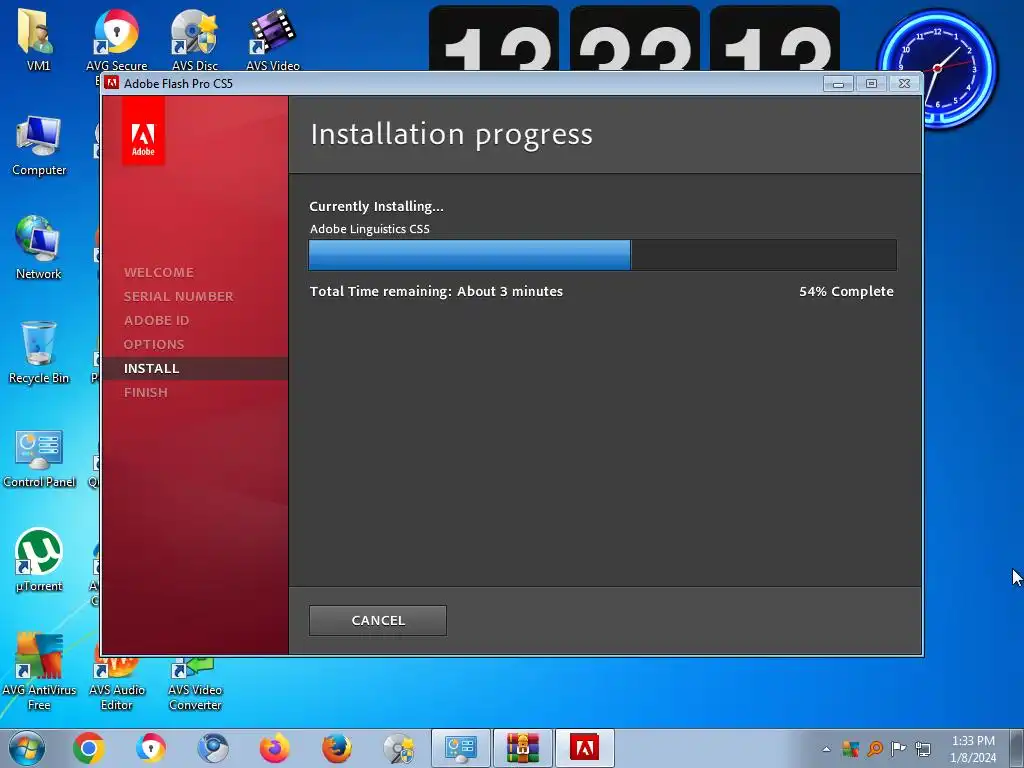Select the Recycle Bin icon
Image resolution: width=1024 pixels, height=768 pixels.
click(39, 353)
